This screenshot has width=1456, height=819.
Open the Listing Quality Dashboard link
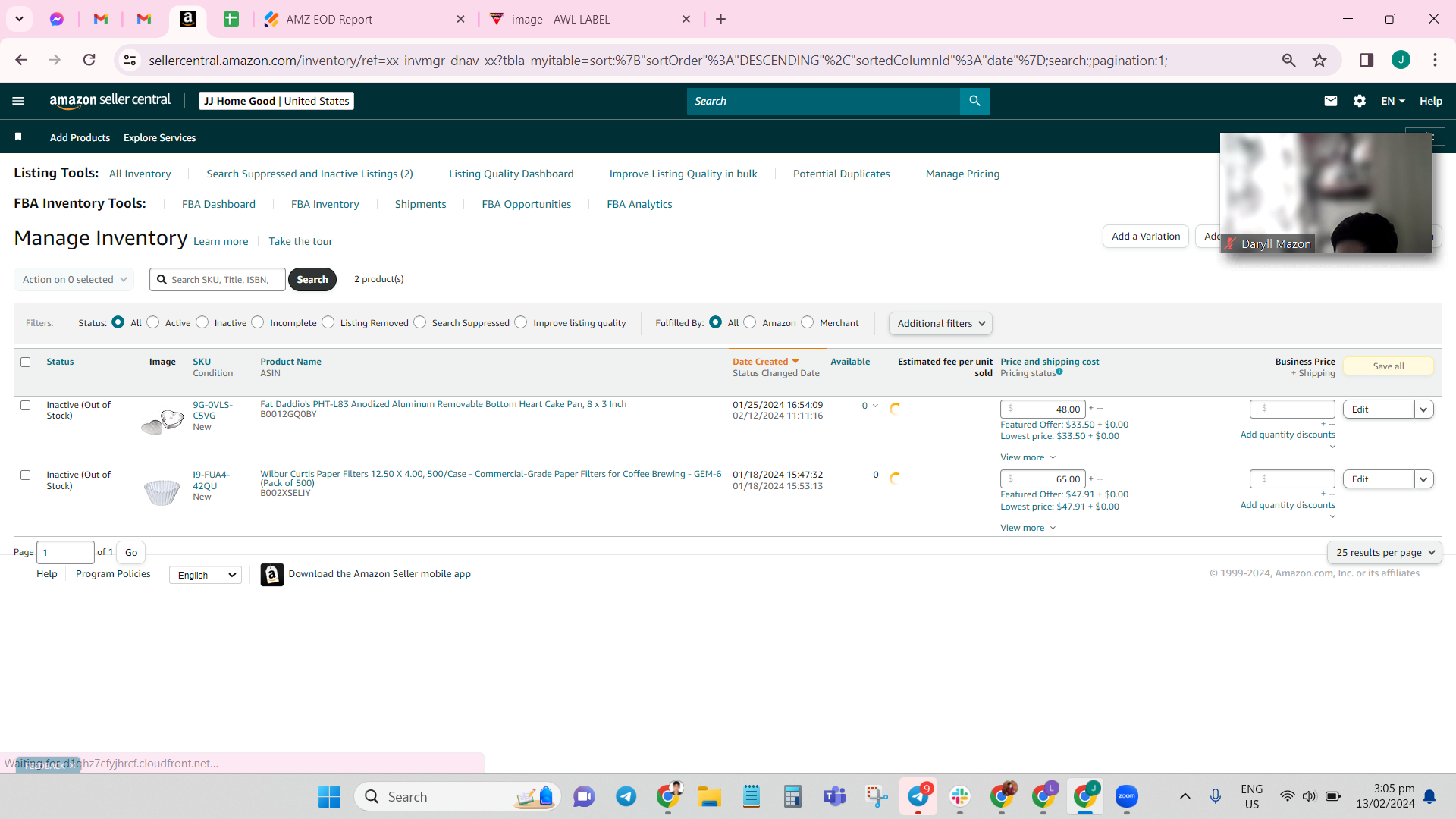[511, 174]
